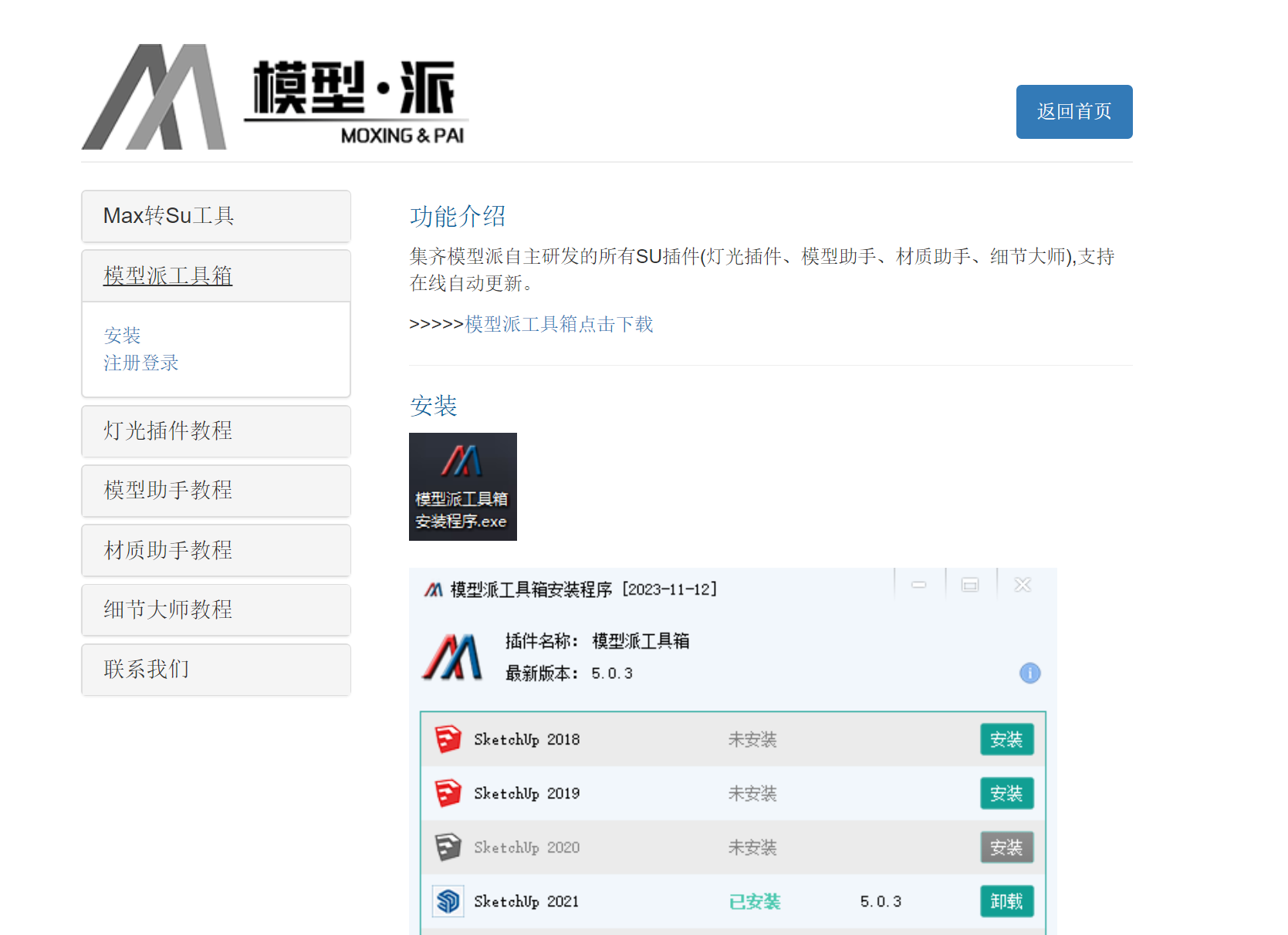The width and height of the screenshot is (1288, 935).
Task: Click 未安装 status in SketchUp 2018 row
Action: point(752,739)
